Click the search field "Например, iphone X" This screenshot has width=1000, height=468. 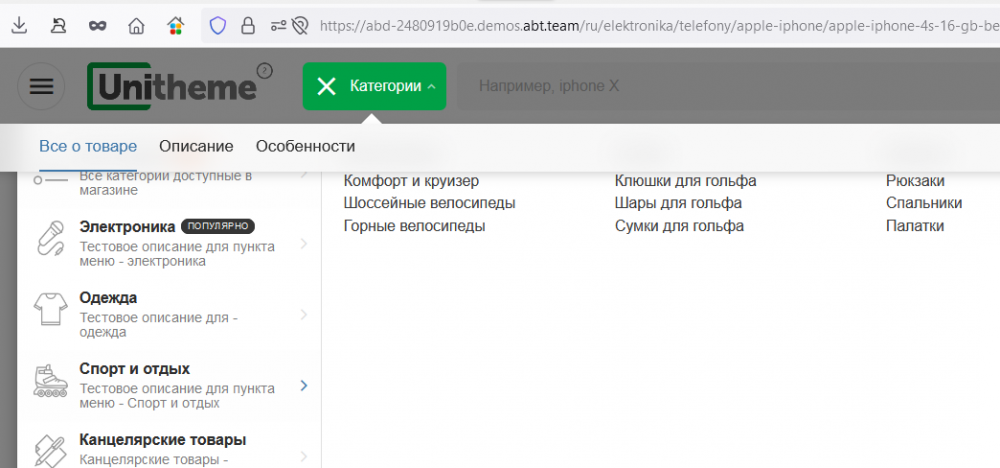point(700,87)
